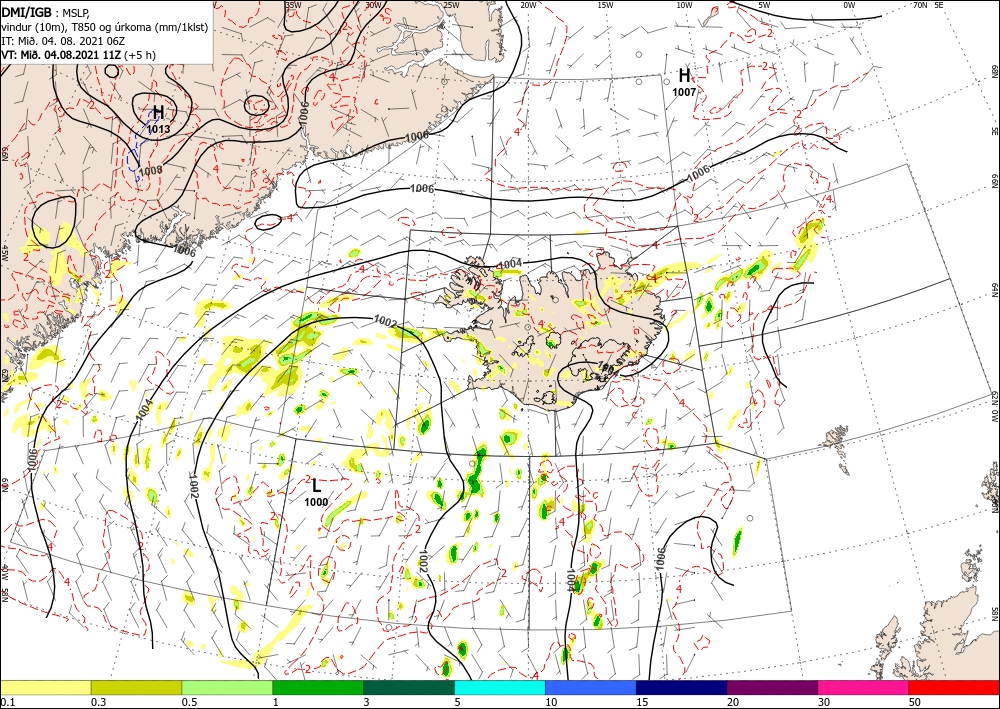This screenshot has width=1000, height=709.
Task: Click the "35W" longitude label
Action: 293,5
